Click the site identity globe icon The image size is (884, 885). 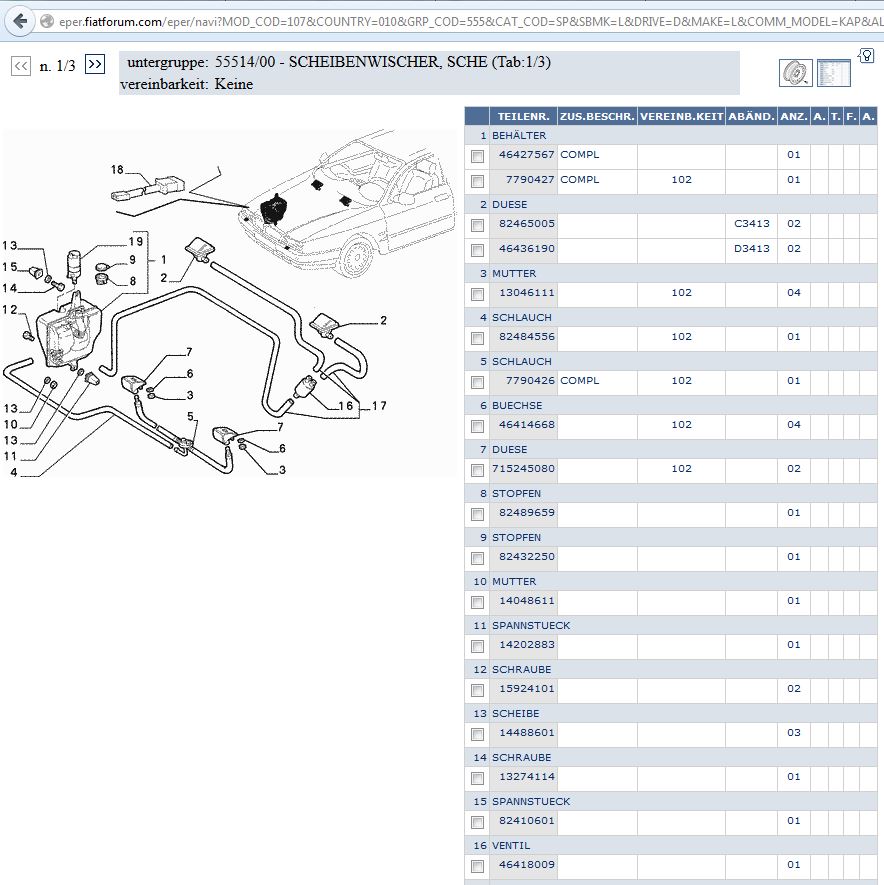pos(47,21)
